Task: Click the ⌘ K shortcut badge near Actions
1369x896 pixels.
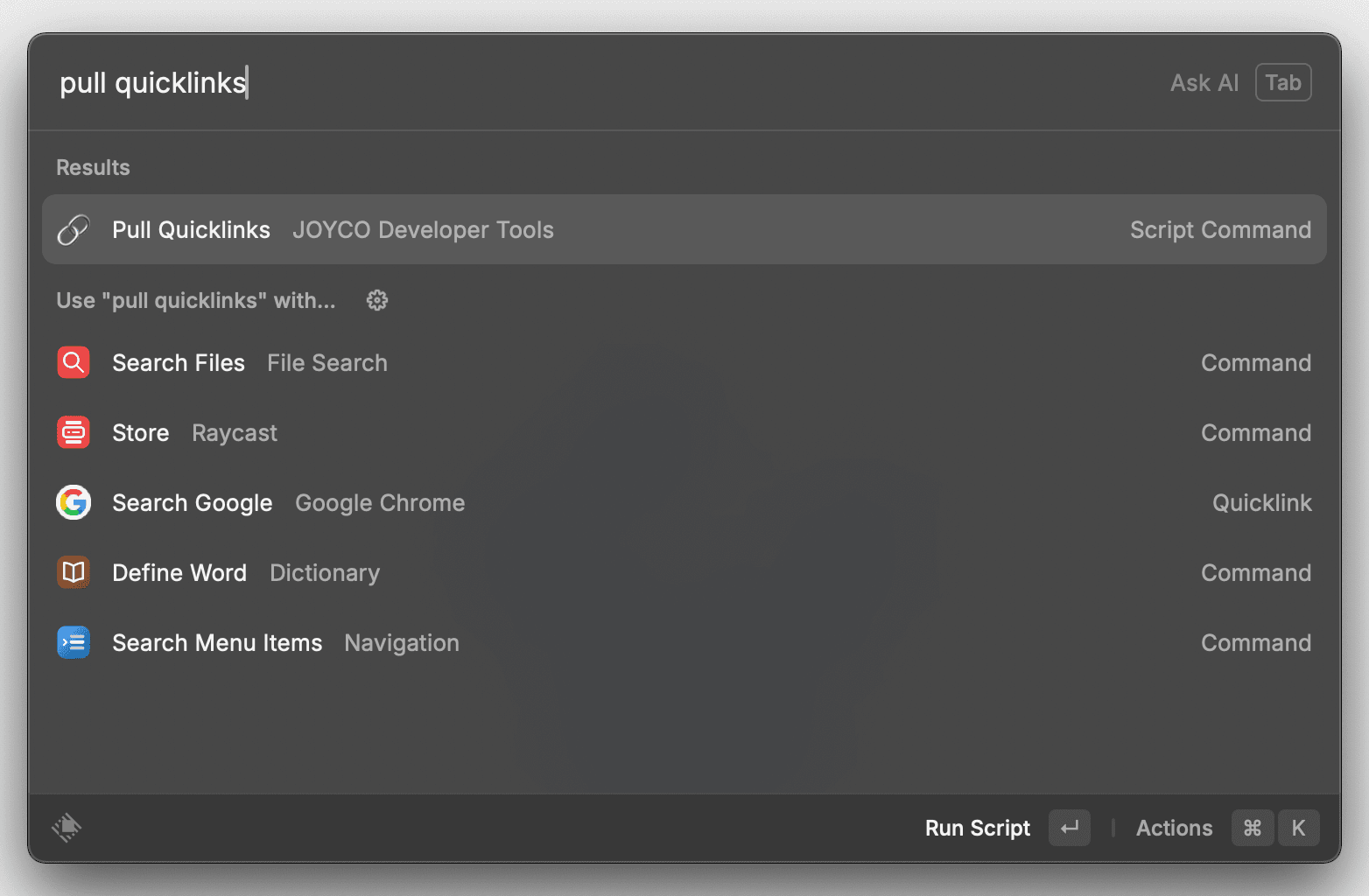Action: 1274,828
